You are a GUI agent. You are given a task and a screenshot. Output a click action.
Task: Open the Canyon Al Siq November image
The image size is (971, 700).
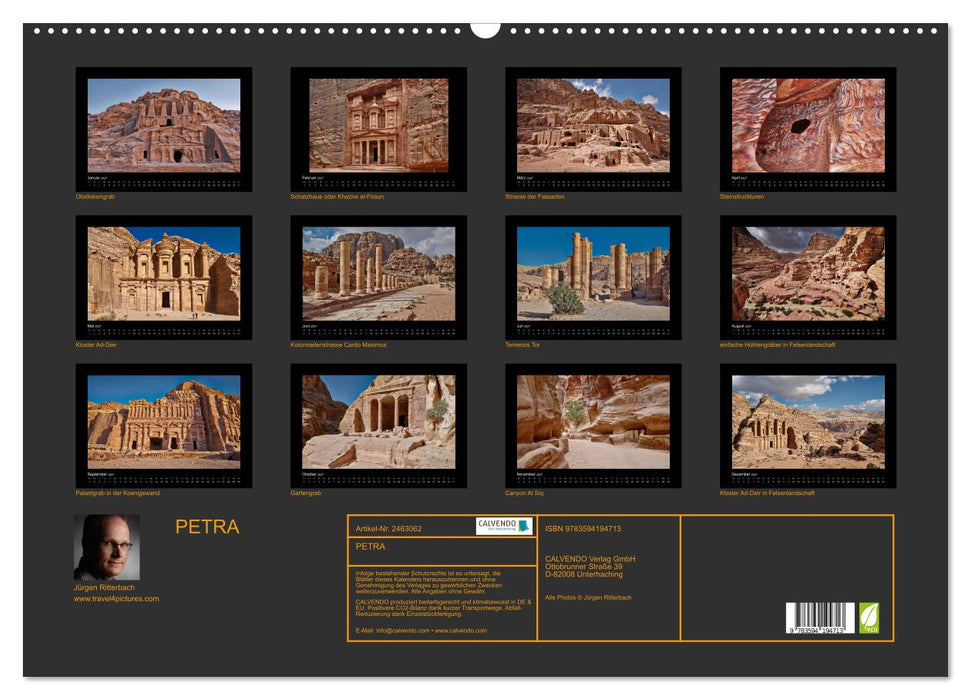(x=593, y=426)
